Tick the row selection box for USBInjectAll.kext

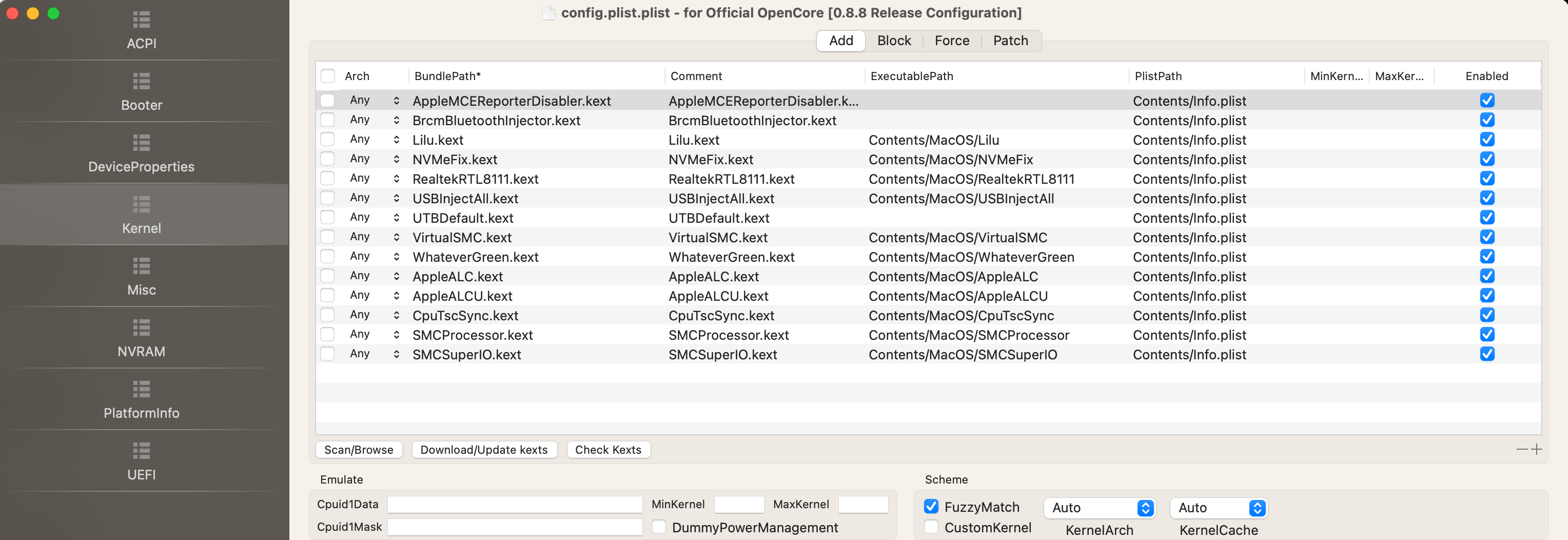coord(327,198)
